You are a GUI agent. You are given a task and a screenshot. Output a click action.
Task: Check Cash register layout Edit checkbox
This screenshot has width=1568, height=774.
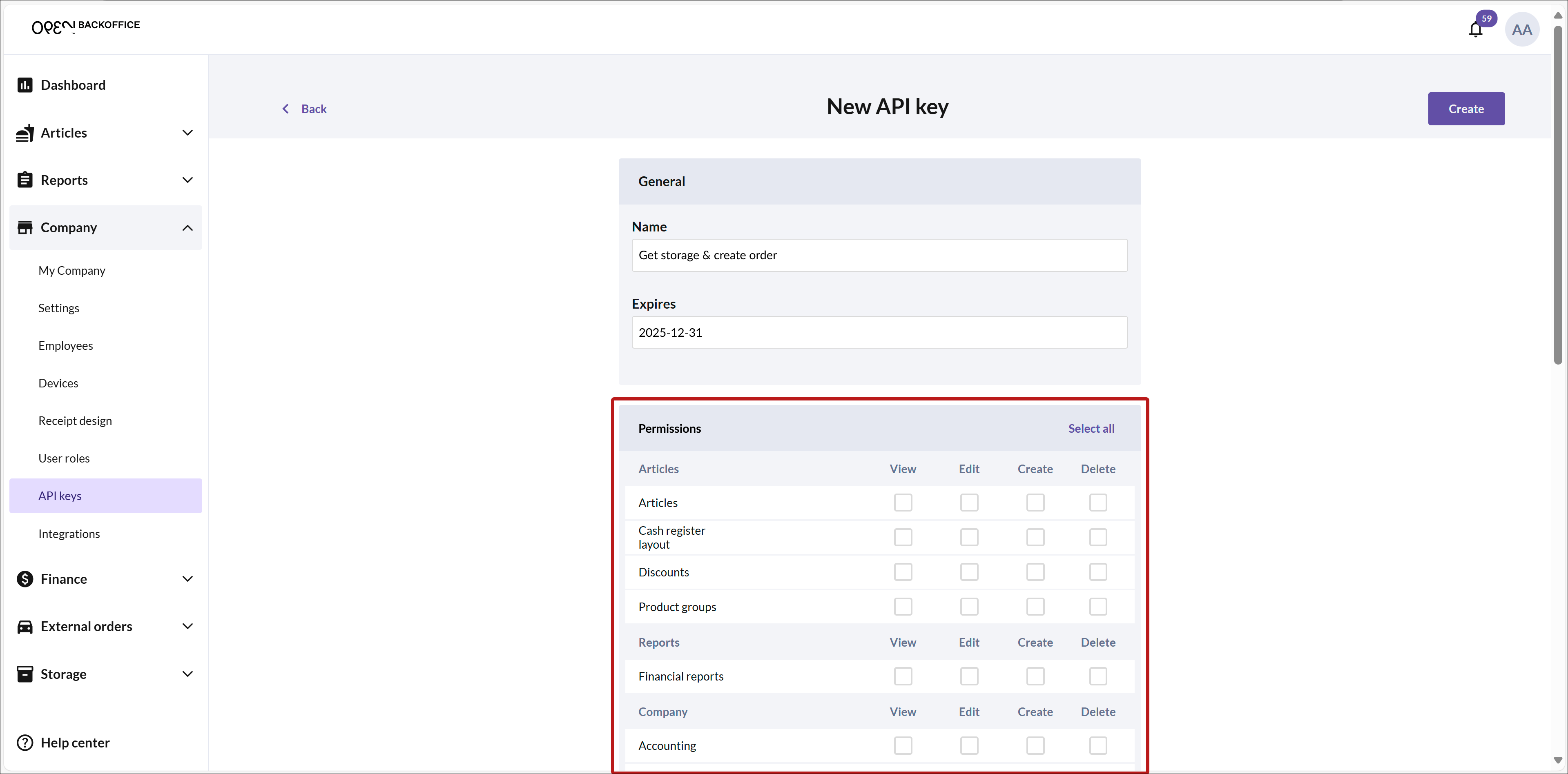[x=969, y=537]
